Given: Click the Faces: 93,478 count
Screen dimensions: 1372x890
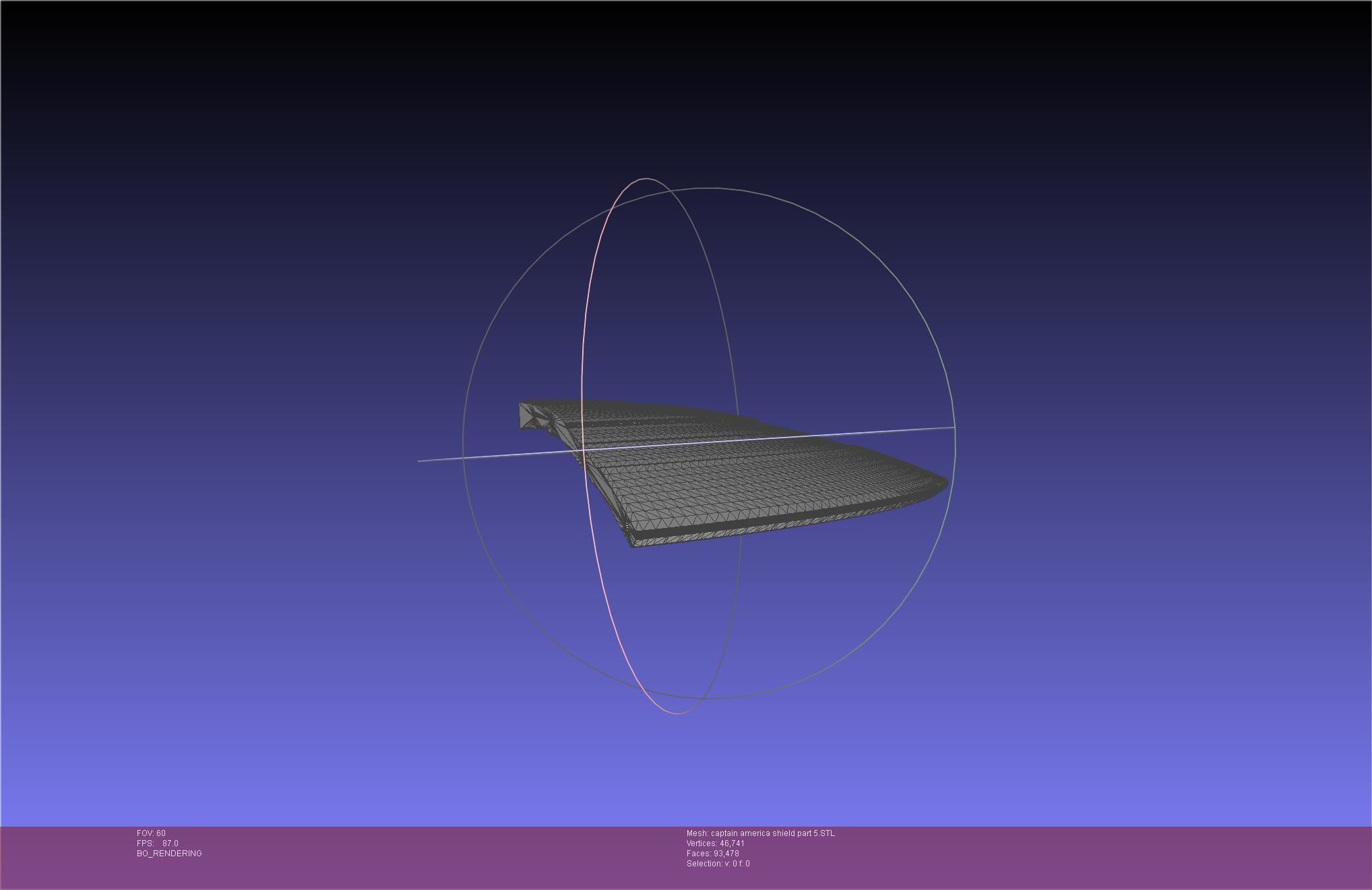Looking at the screenshot, I should [713, 854].
